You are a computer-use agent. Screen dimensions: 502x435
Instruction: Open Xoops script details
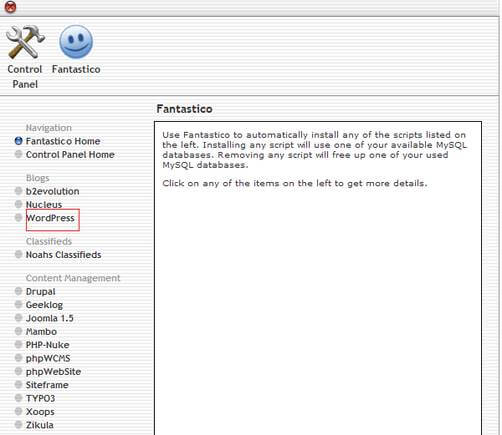pyautogui.click(x=40, y=412)
